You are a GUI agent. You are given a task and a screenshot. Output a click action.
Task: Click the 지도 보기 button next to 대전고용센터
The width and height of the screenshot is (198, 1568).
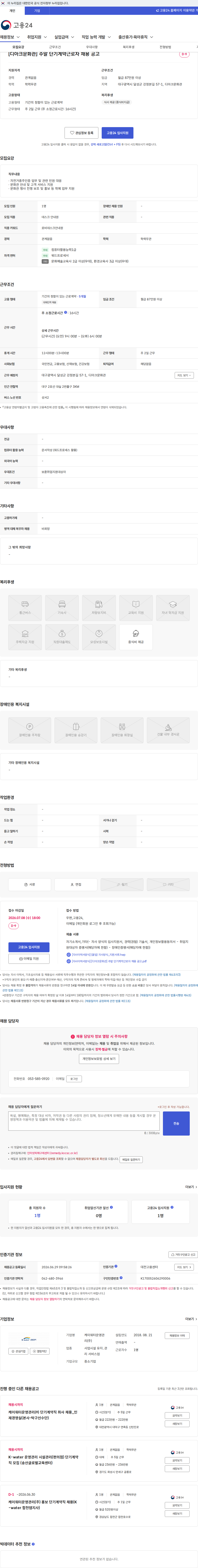point(184,1267)
